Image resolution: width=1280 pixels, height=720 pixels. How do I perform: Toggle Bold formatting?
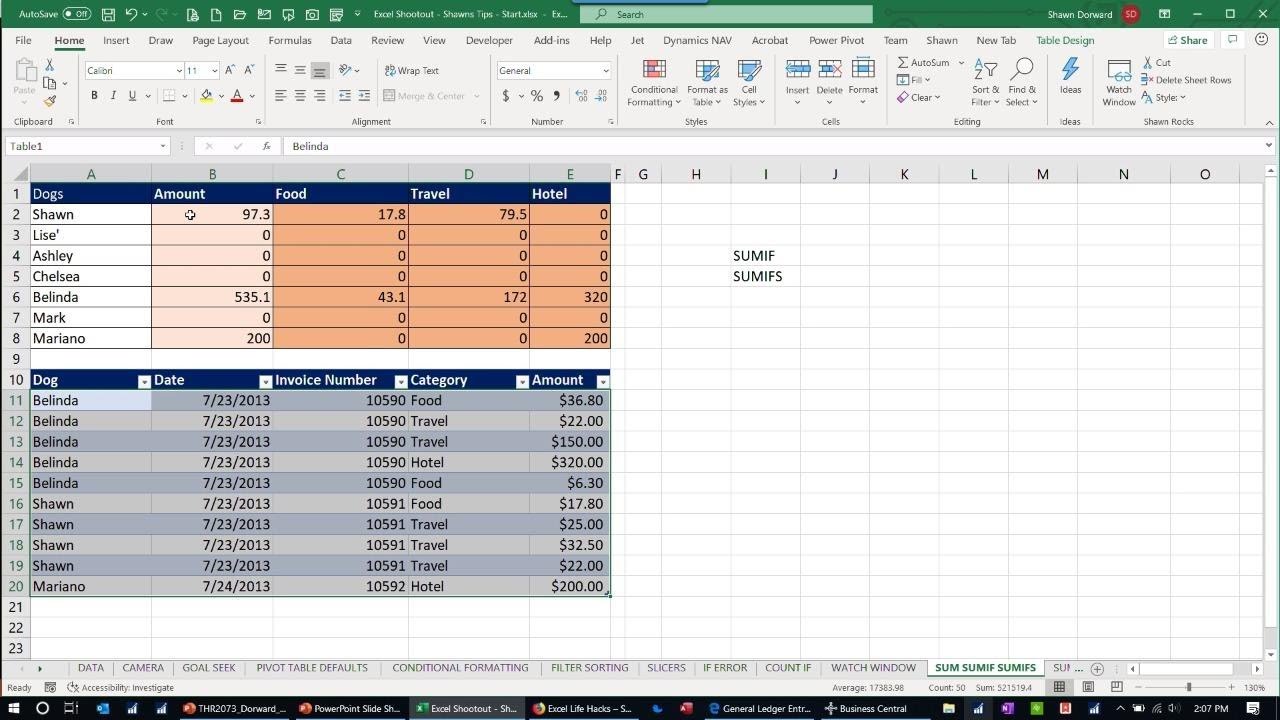94,96
